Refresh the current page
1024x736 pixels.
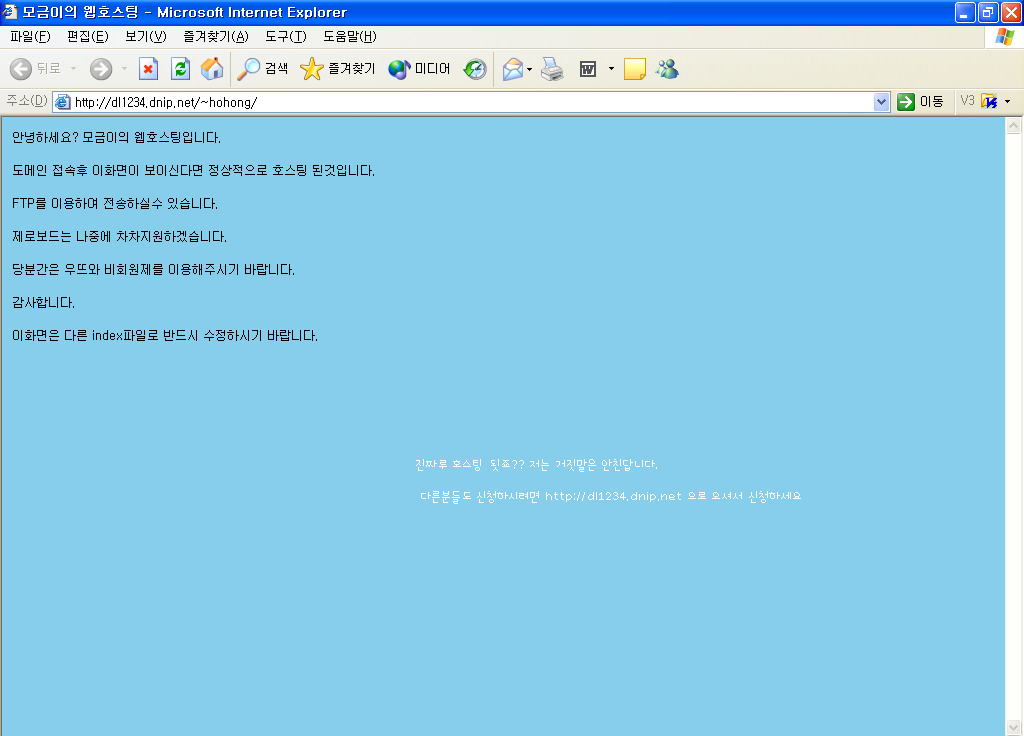click(180, 69)
